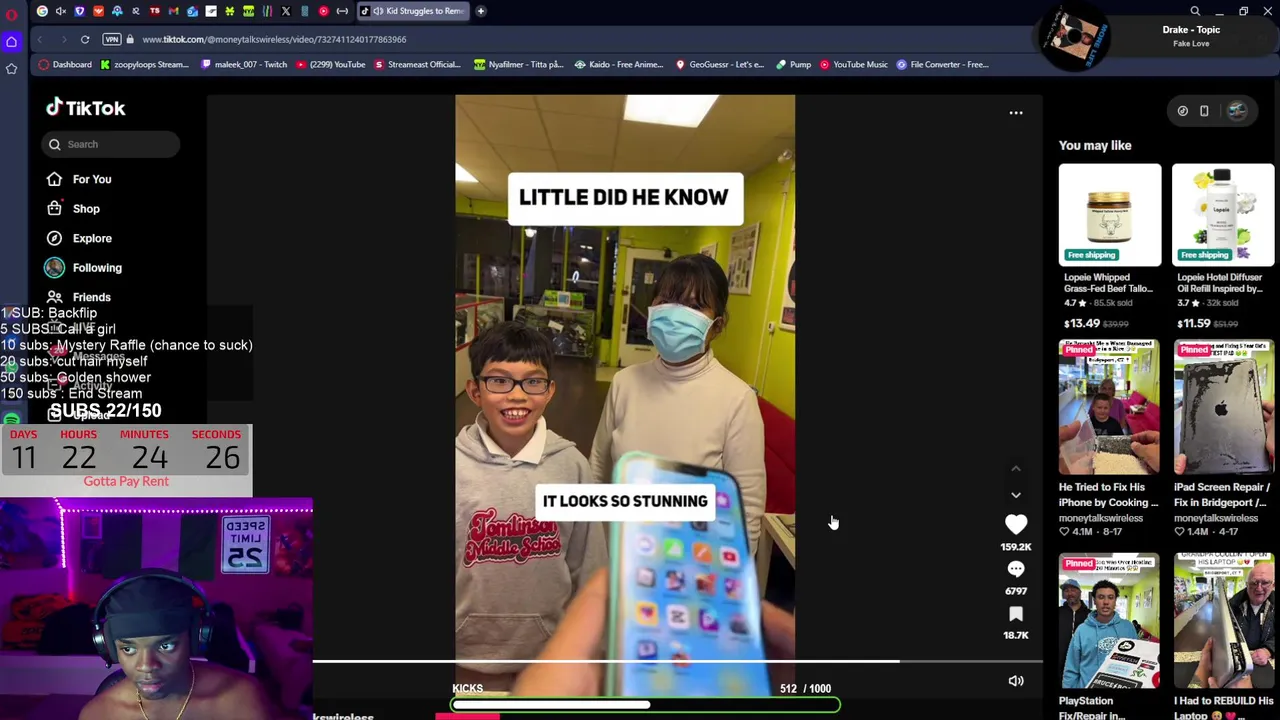
Task: Reload the page
Action: click(85, 39)
